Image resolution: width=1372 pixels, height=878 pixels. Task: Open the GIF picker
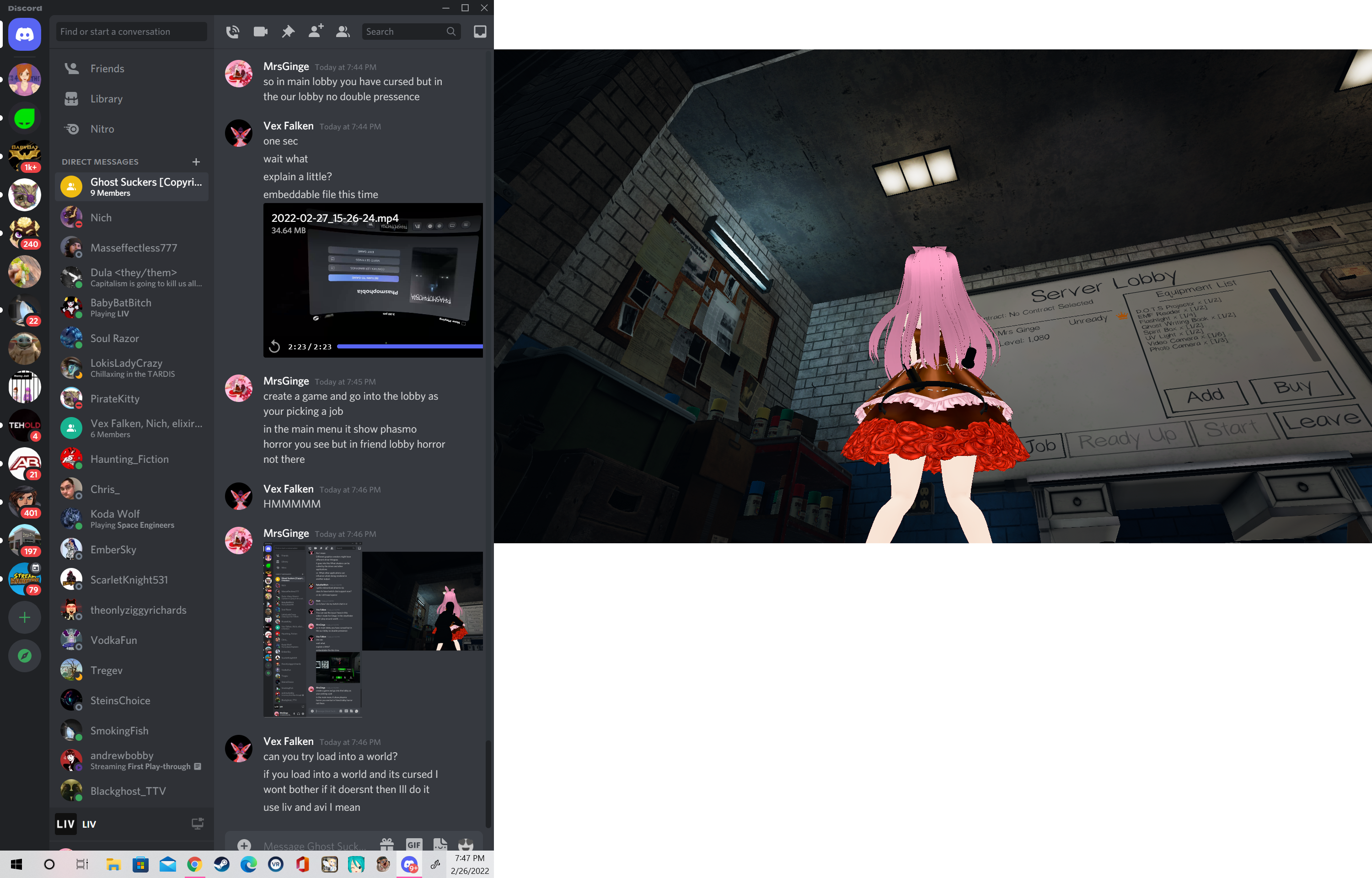pos(414,844)
